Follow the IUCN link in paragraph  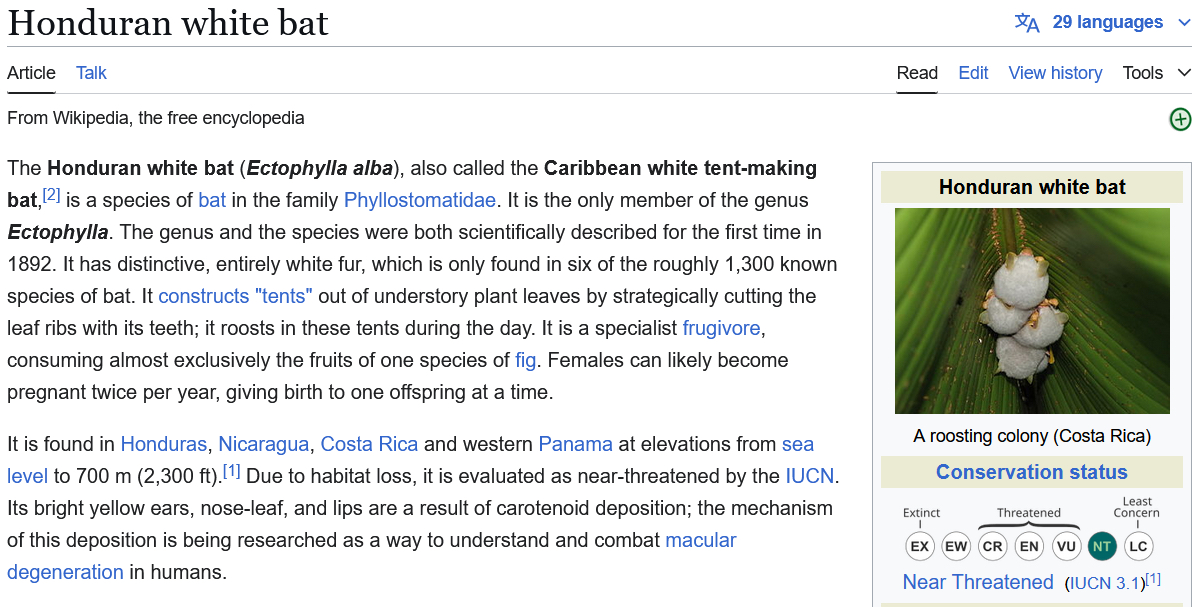coord(810,476)
